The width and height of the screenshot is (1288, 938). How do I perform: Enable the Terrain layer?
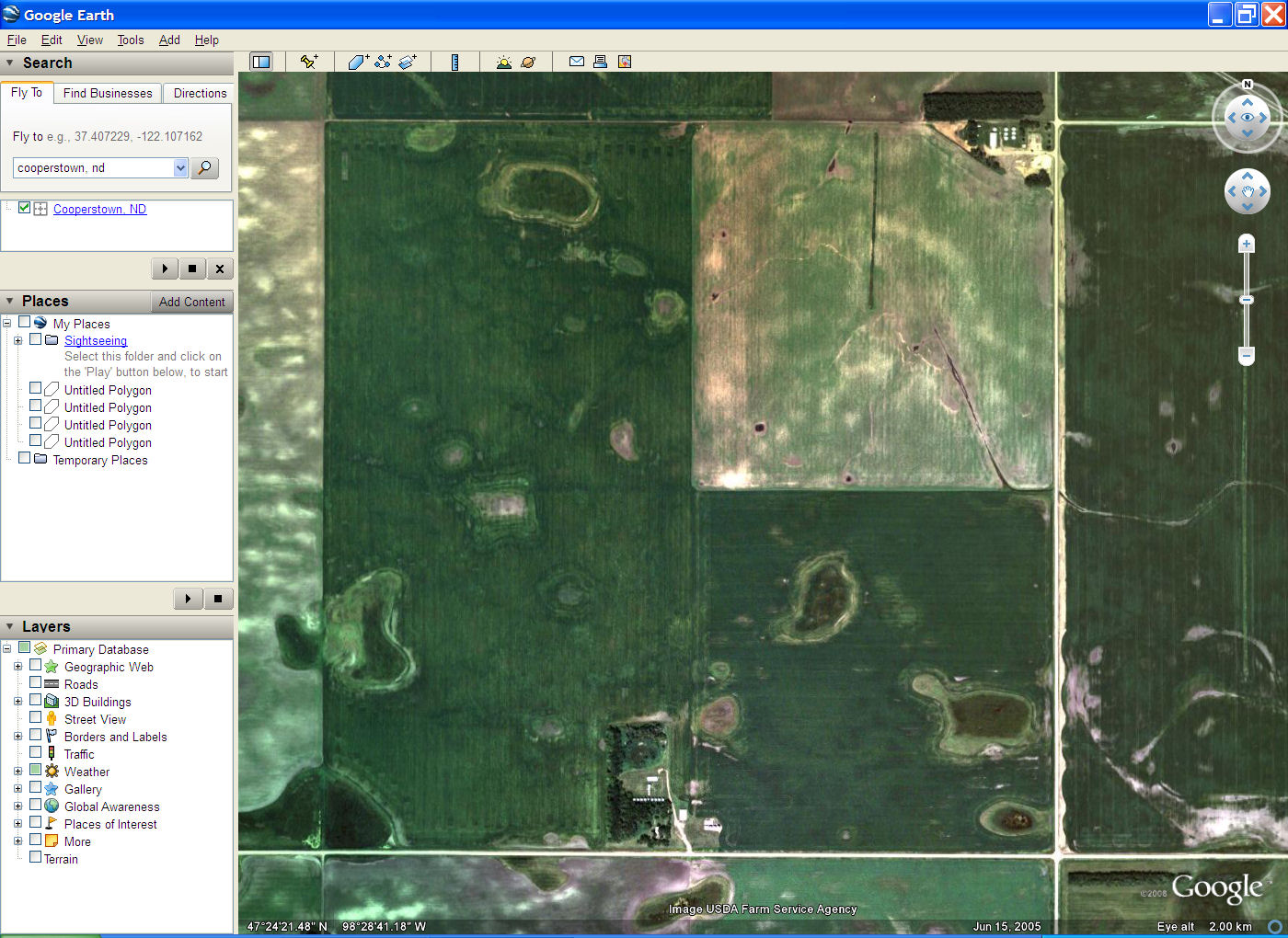(x=35, y=857)
